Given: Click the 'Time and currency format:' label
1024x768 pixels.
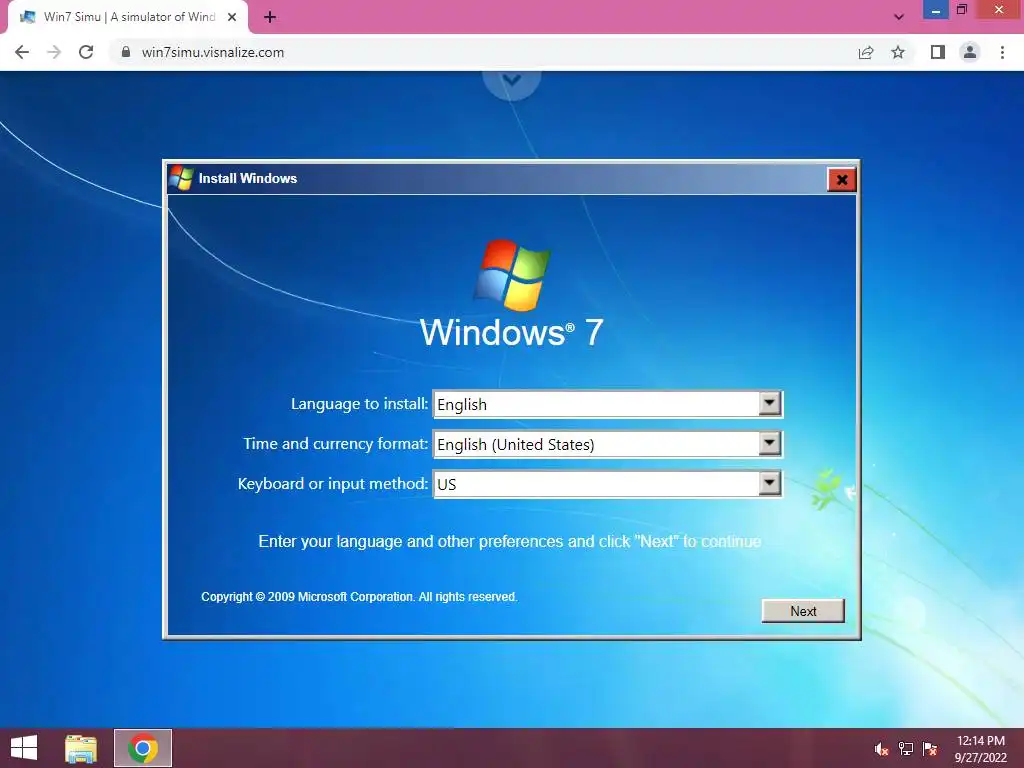Looking at the screenshot, I should 336,443.
